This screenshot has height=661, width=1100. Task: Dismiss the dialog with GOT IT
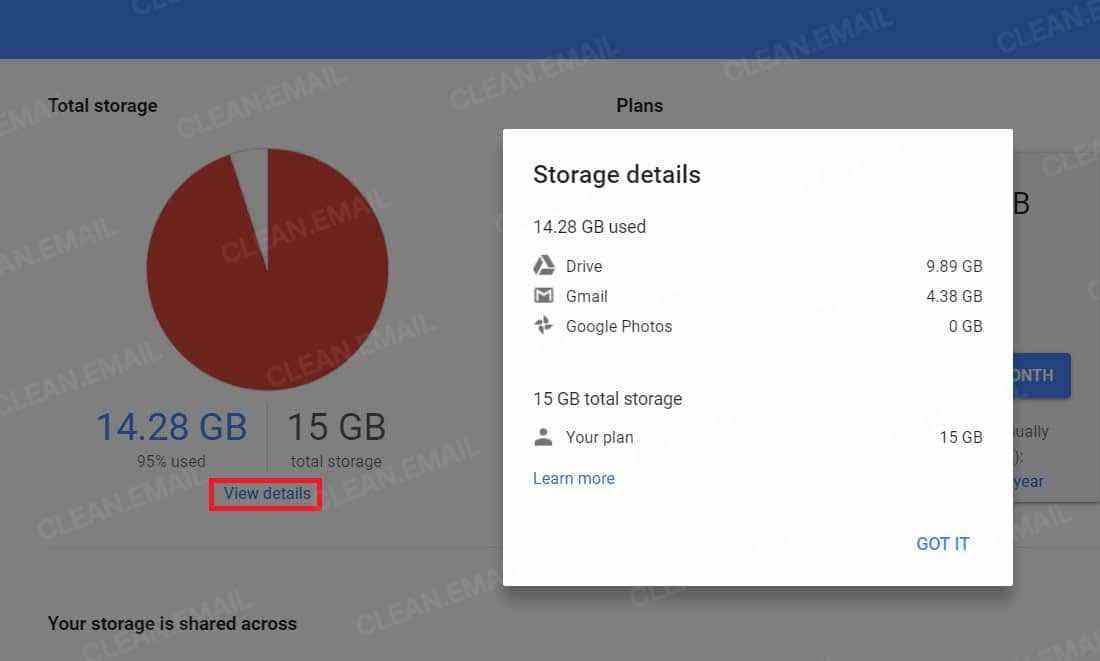point(941,543)
